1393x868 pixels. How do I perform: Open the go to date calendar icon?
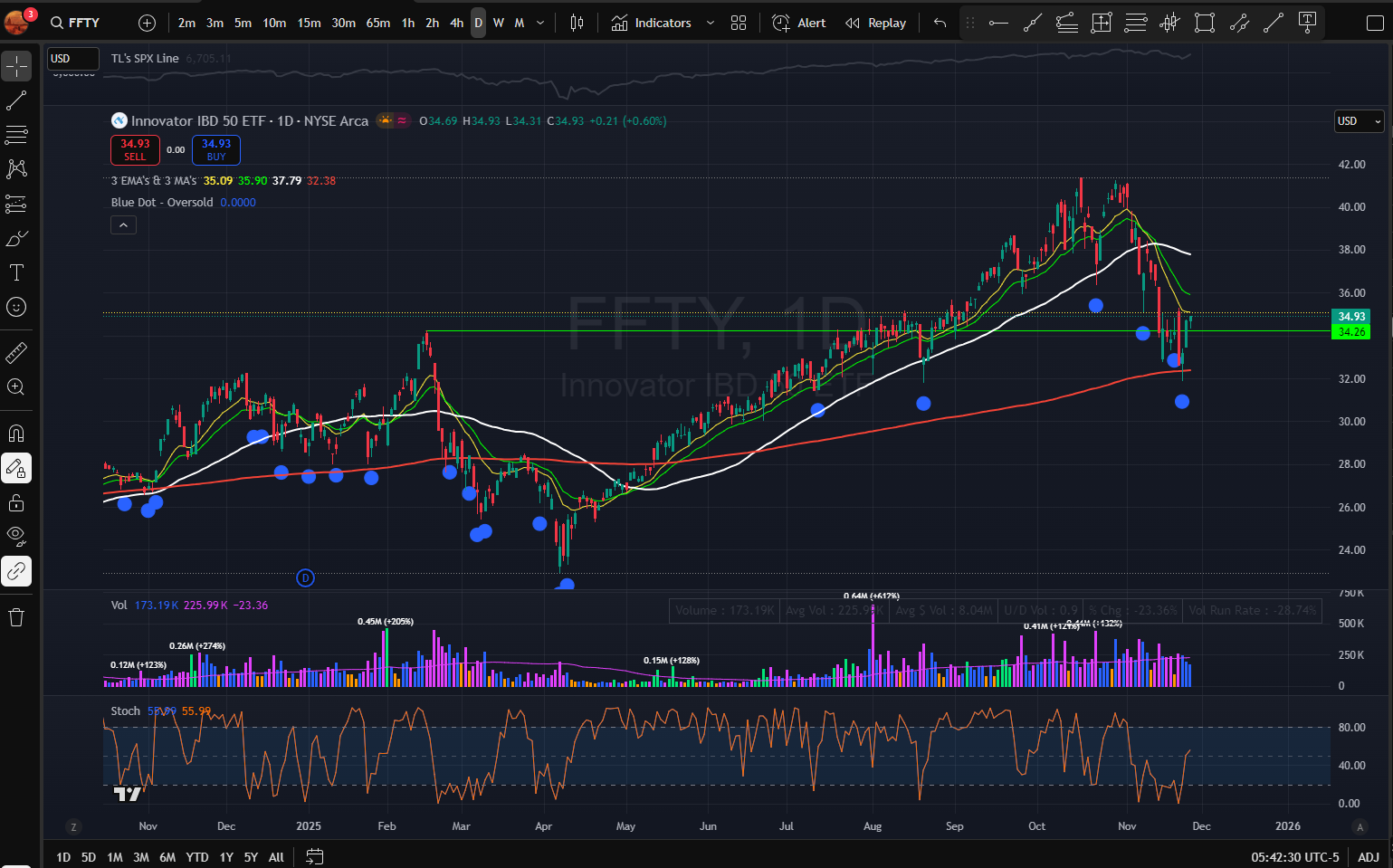pos(314,856)
